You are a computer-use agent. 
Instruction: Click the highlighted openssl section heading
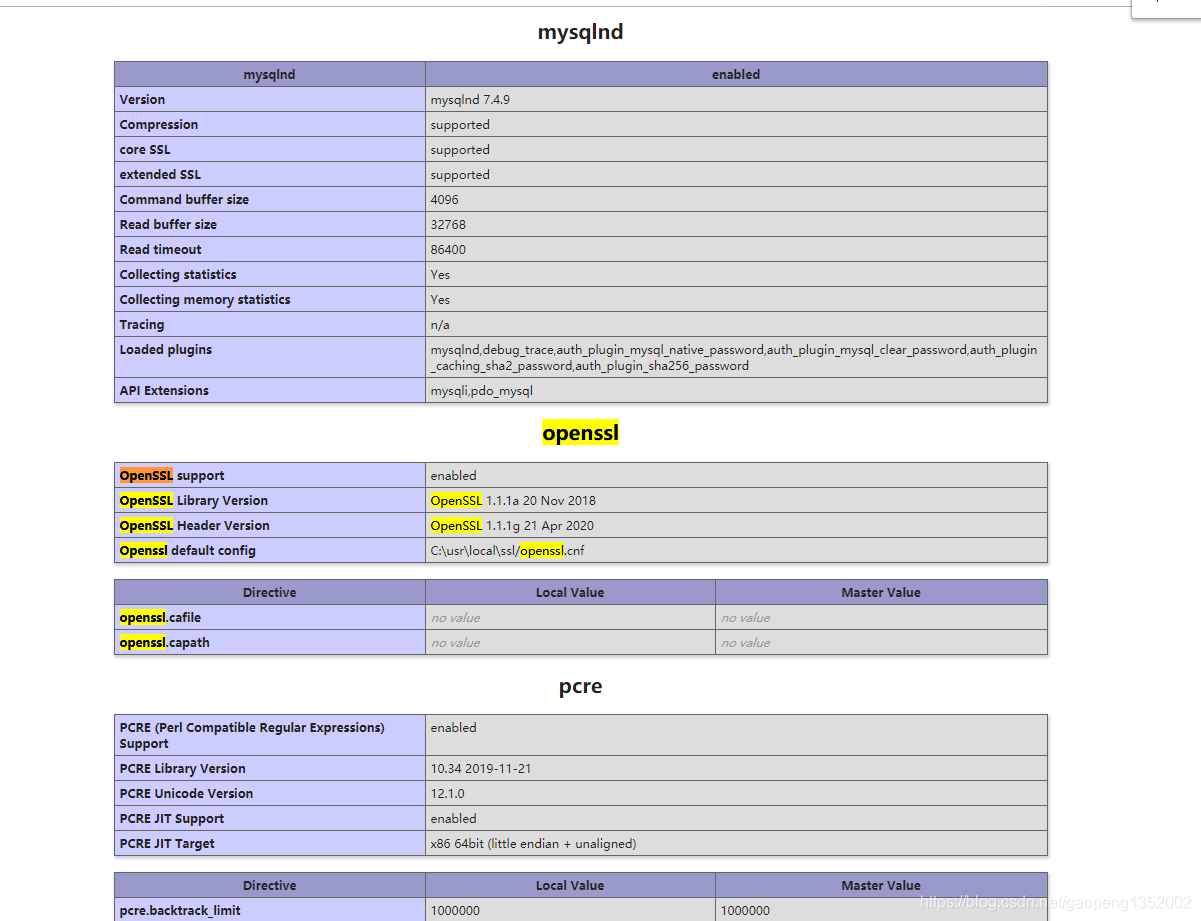[x=580, y=432]
